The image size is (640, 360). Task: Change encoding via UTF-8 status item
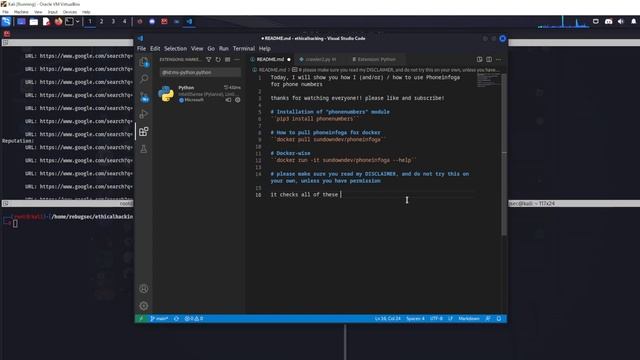436,319
